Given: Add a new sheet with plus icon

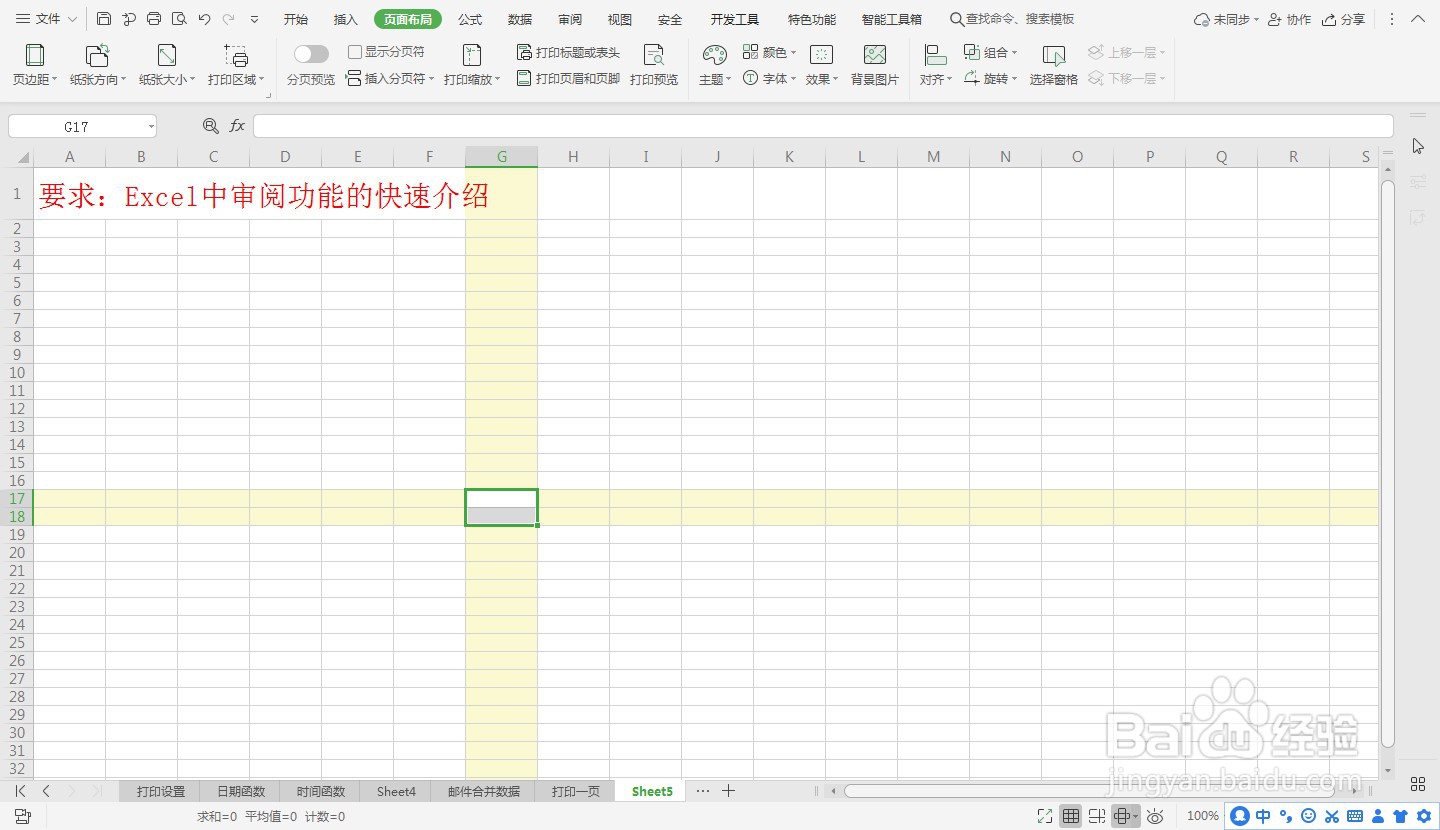Looking at the screenshot, I should [729, 791].
